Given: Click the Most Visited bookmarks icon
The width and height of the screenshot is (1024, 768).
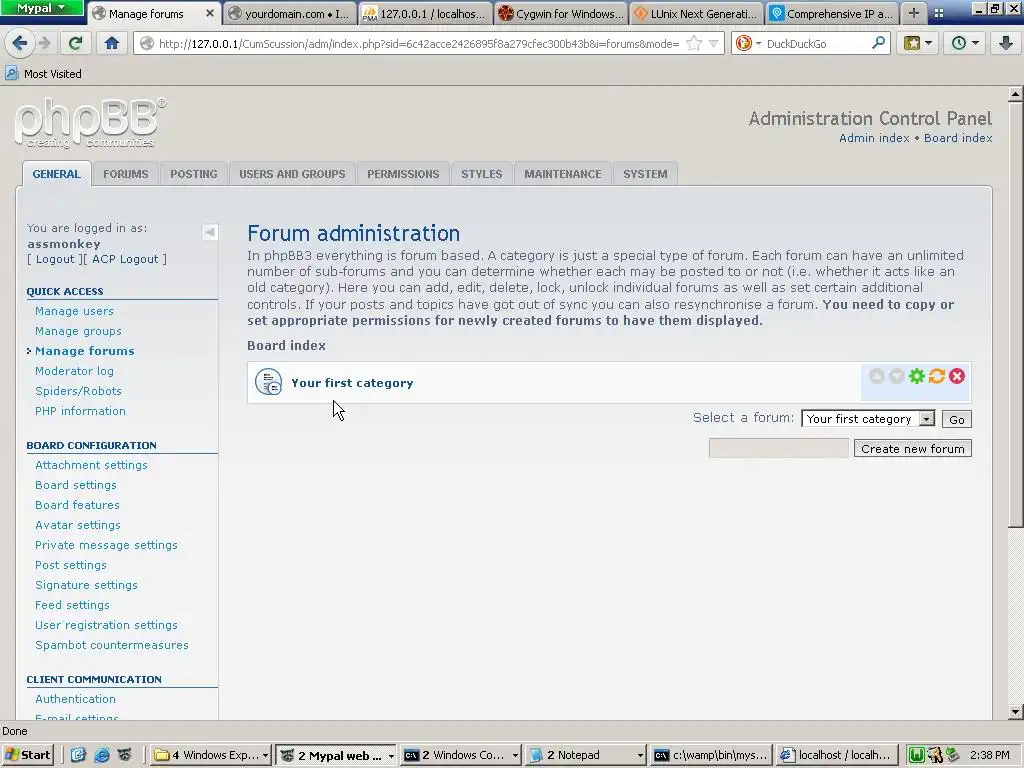Looking at the screenshot, I should (12, 73).
